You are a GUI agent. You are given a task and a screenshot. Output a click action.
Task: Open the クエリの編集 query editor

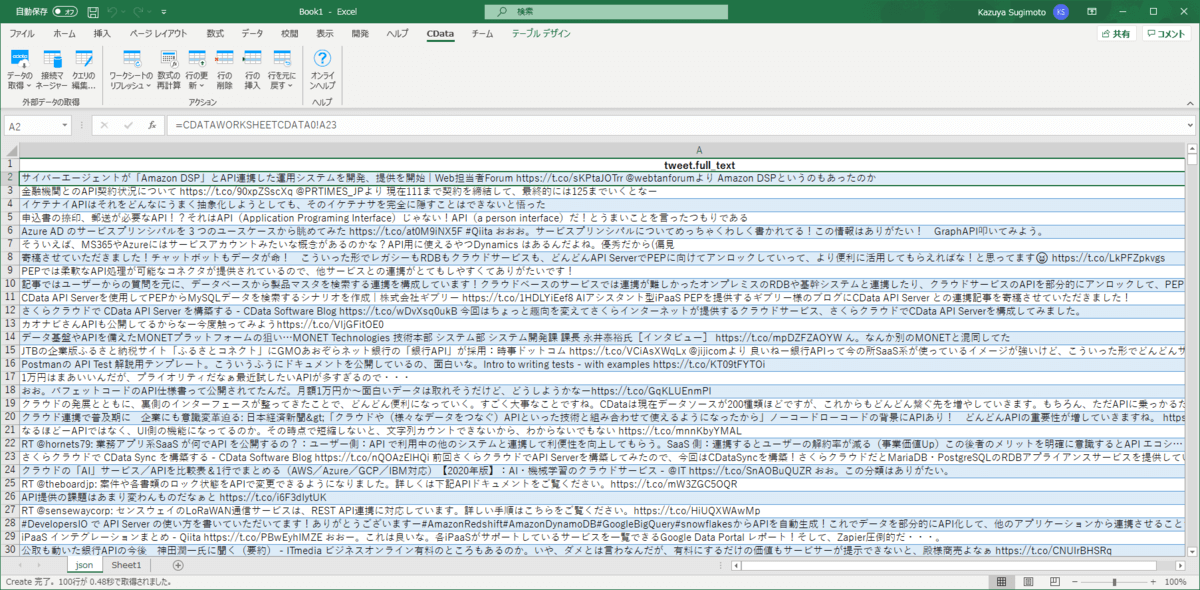(x=83, y=68)
